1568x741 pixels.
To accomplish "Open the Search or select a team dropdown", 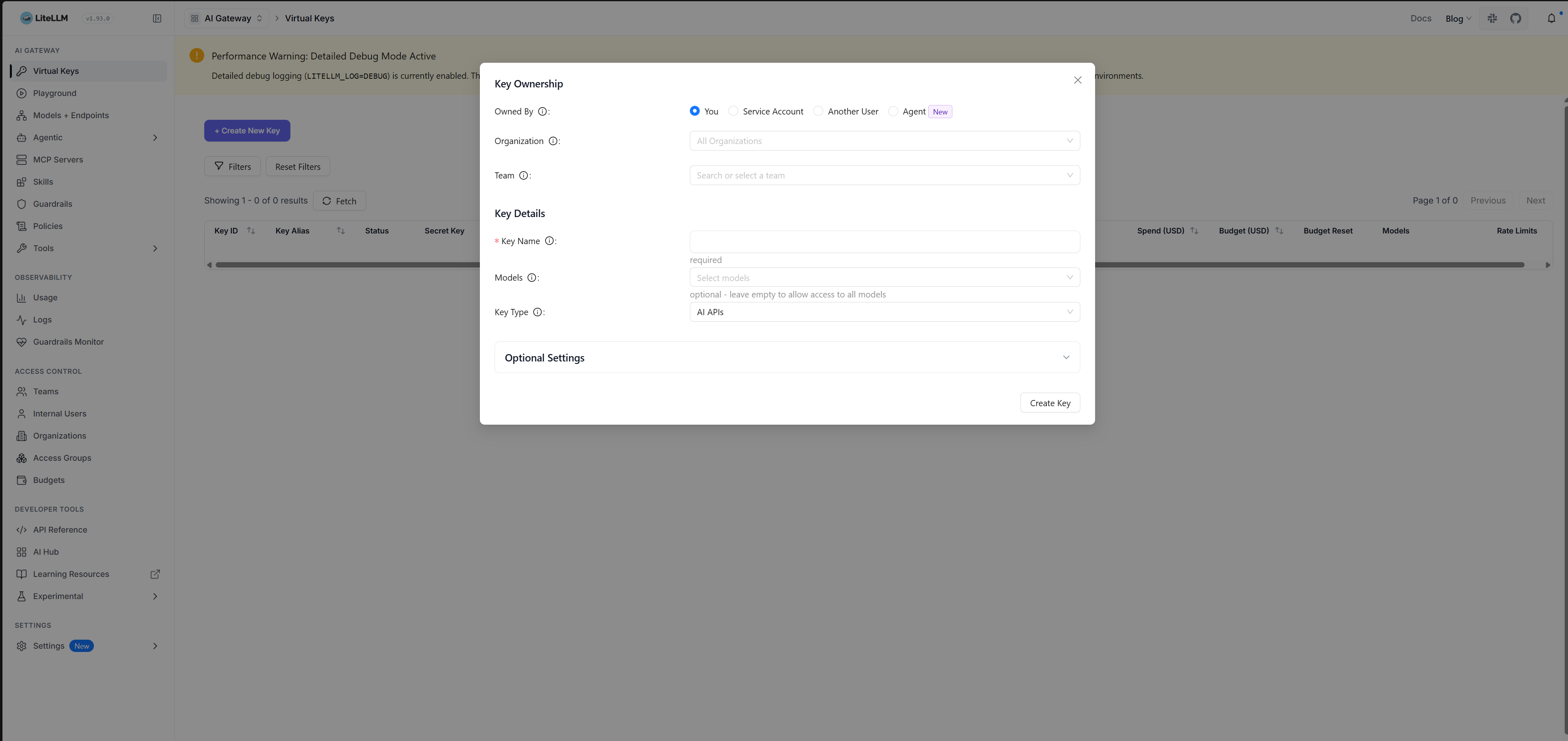I will pos(884,175).
